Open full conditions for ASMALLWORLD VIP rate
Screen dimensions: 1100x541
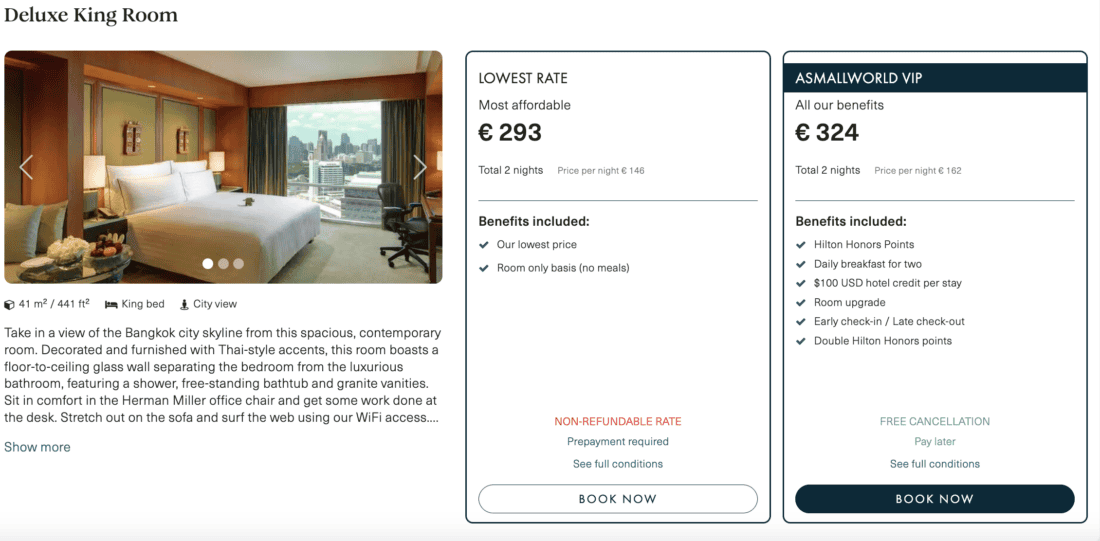(935, 464)
